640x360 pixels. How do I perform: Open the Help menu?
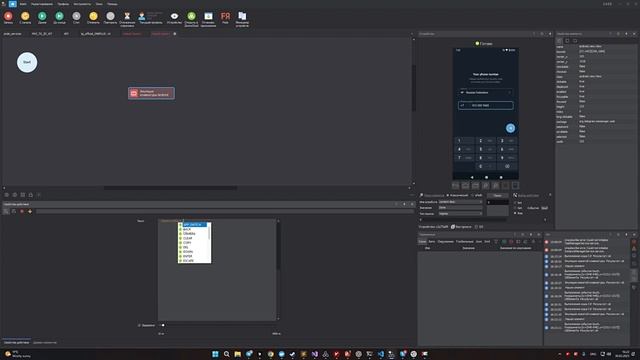pyautogui.click(x=112, y=4)
